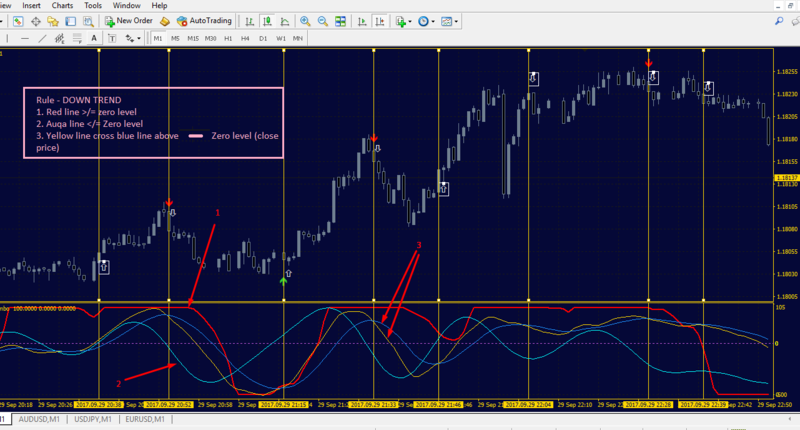Image resolution: width=800 pixels, height=430 pixels.
Task: Tile chart windows icon
Action: 340,21
